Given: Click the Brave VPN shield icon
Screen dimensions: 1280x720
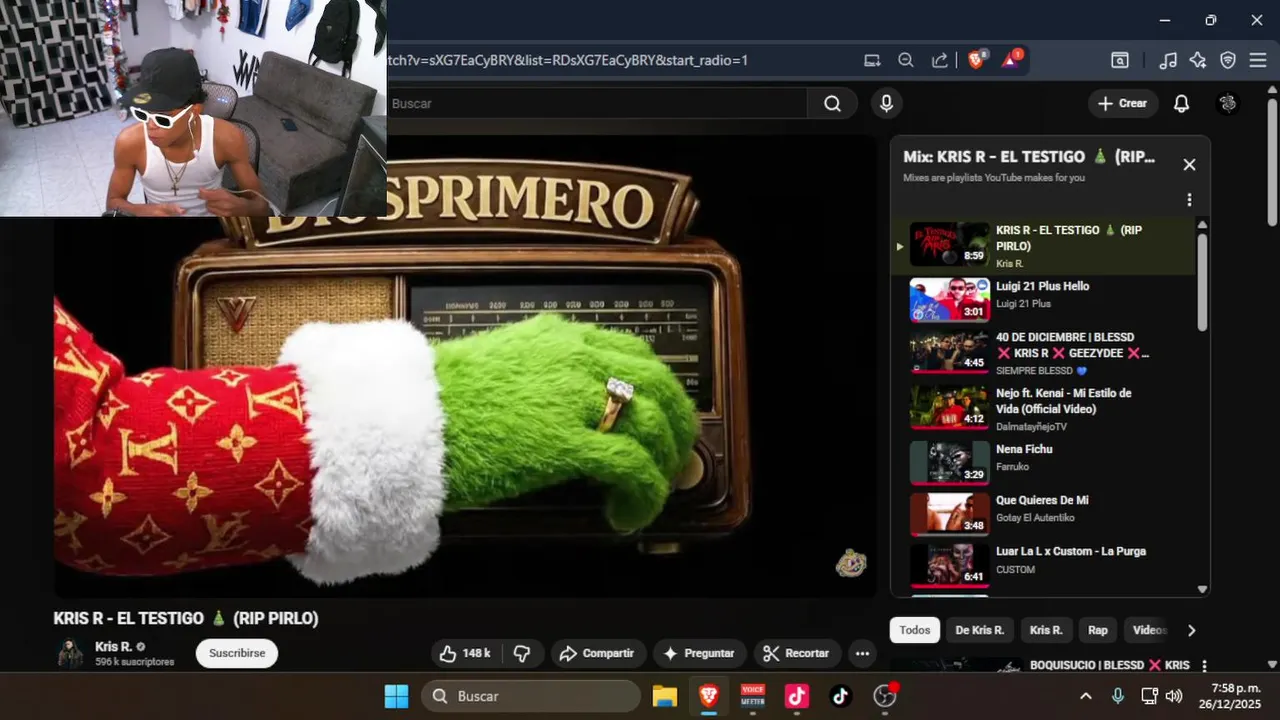Looking at the screenshot, I should (1228, 60).
